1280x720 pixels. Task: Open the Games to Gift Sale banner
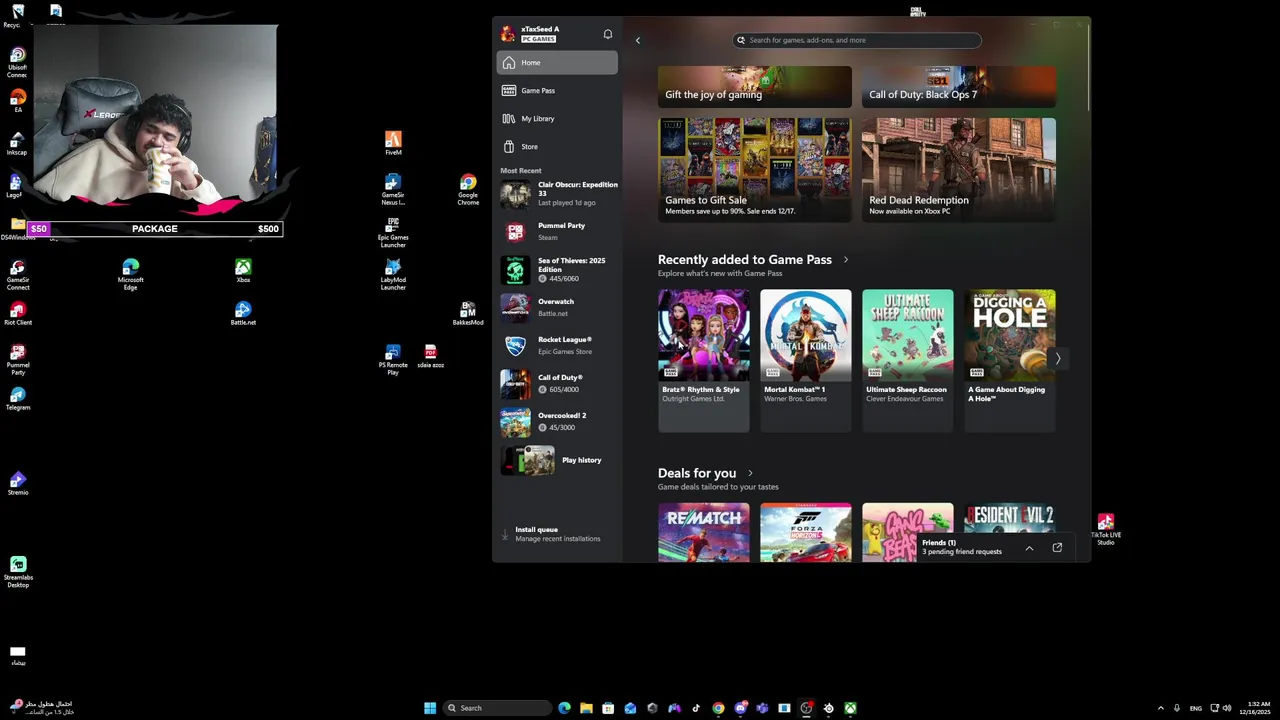click(x=755, y=170)
